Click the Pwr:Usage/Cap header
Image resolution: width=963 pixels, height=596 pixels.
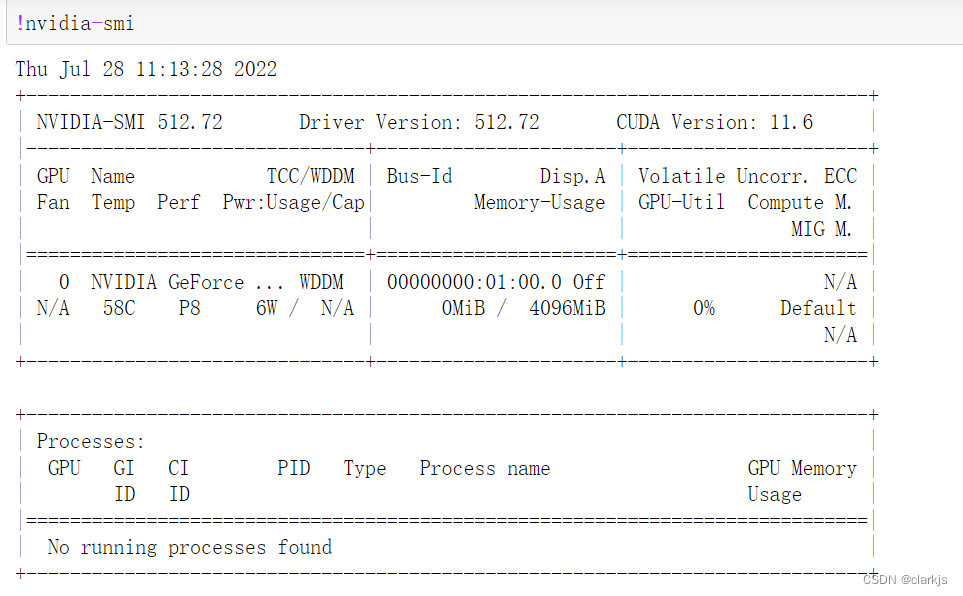click(x=294, y=203)
